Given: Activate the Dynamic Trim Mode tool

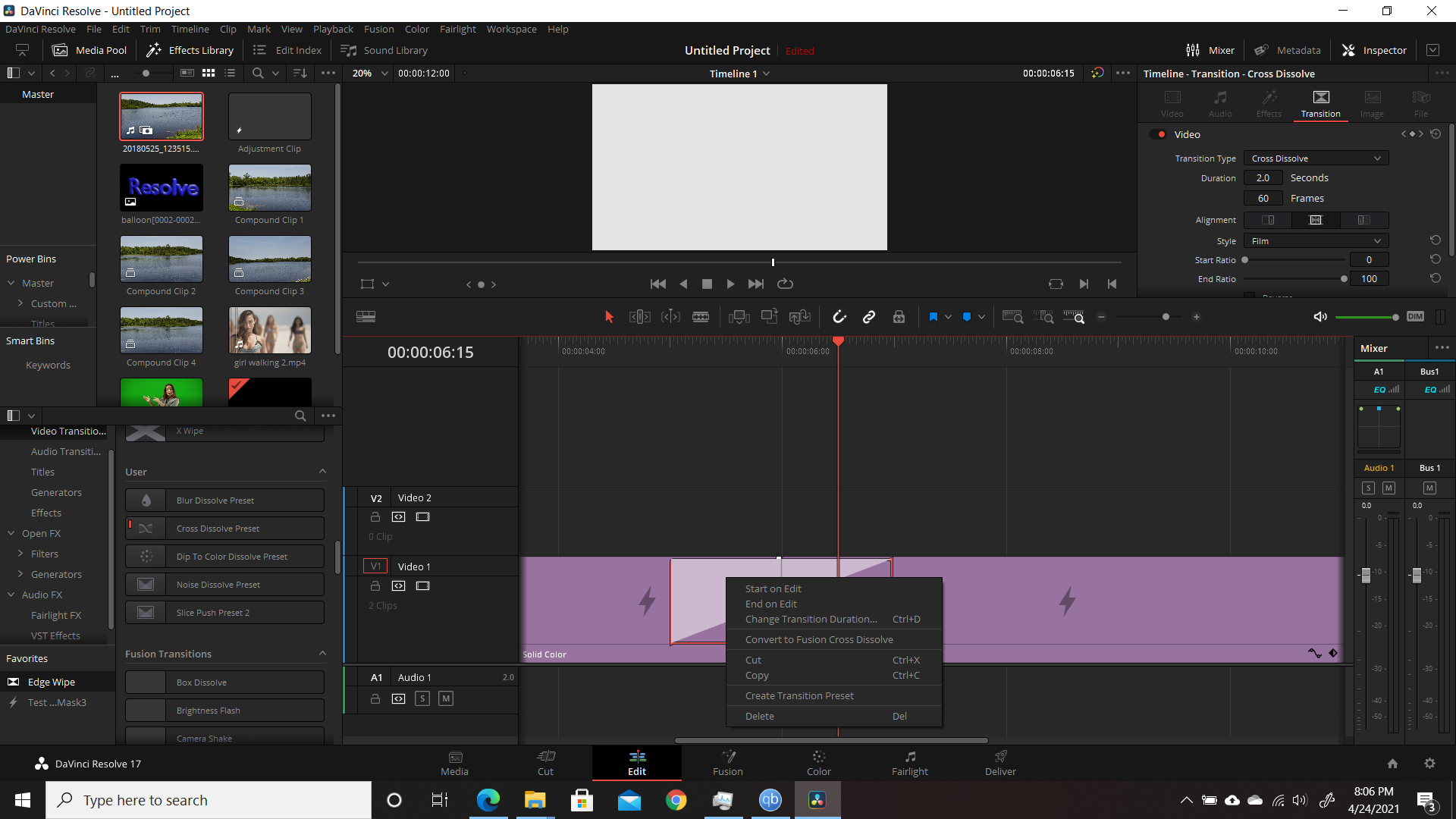Looking at the screenshot, I should [670, 317].
